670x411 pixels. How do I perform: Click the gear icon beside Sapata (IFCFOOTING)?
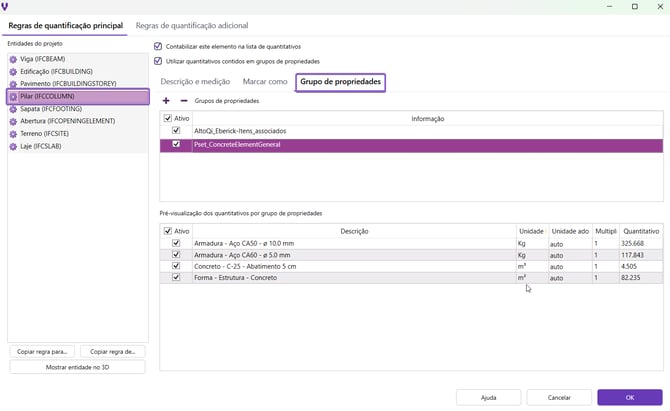(x=13, y=109)
